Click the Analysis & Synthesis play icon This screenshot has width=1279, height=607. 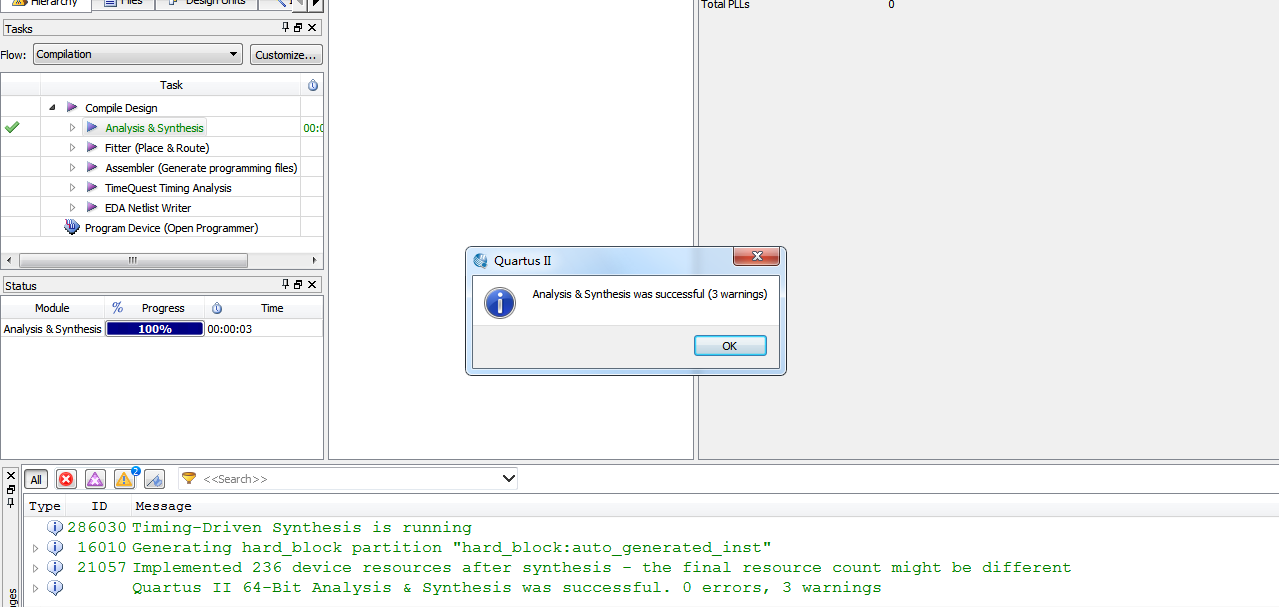point(92,127)
